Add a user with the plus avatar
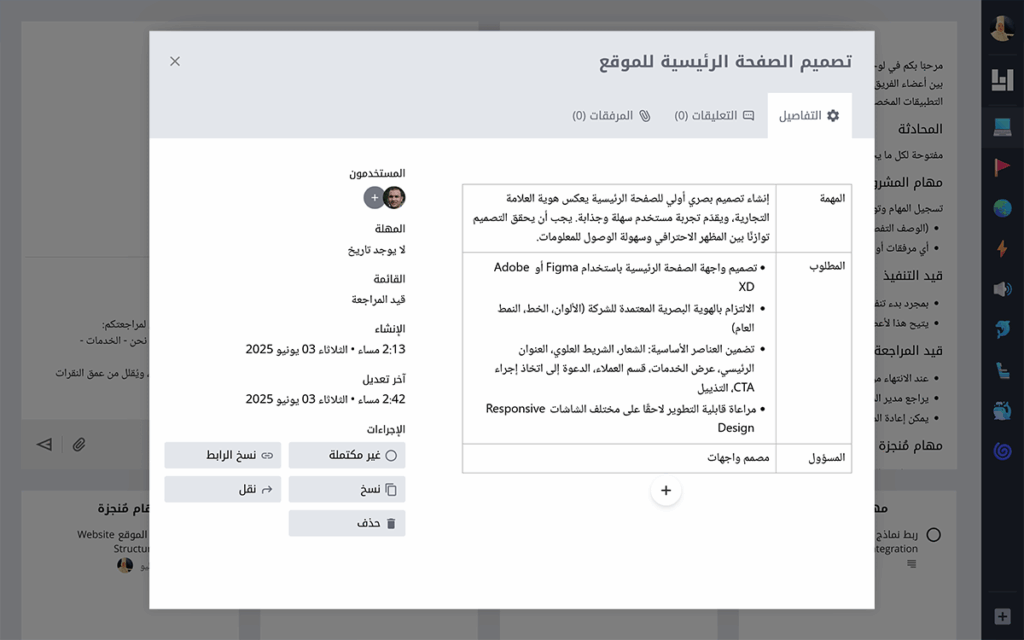This screenshot has height=640, width=1024. click(374, 197)
